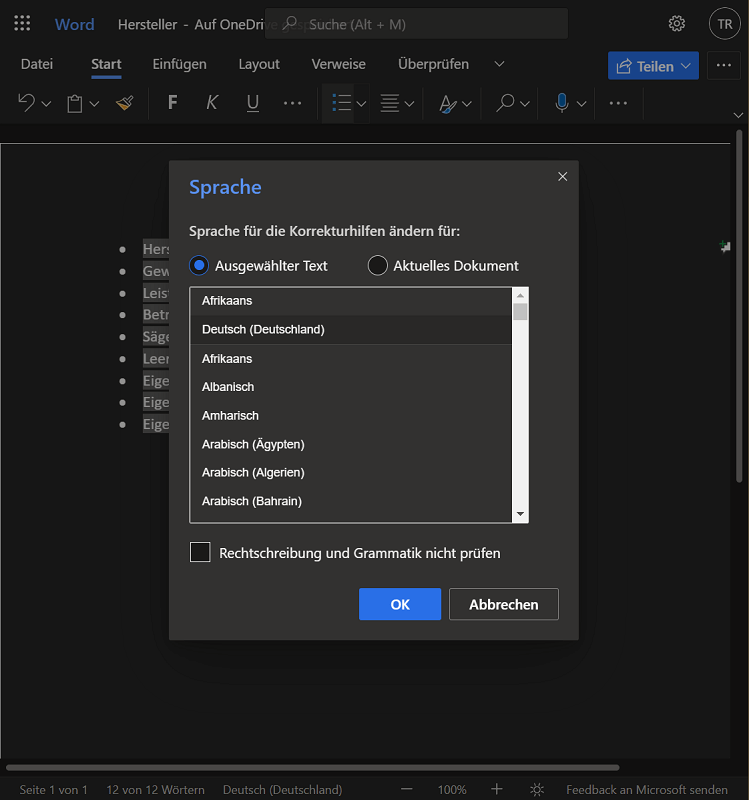Select Deutsch (Deutschland) in language list
The height and width of the screenshot is (800, 749).
(x=351, y=330)
